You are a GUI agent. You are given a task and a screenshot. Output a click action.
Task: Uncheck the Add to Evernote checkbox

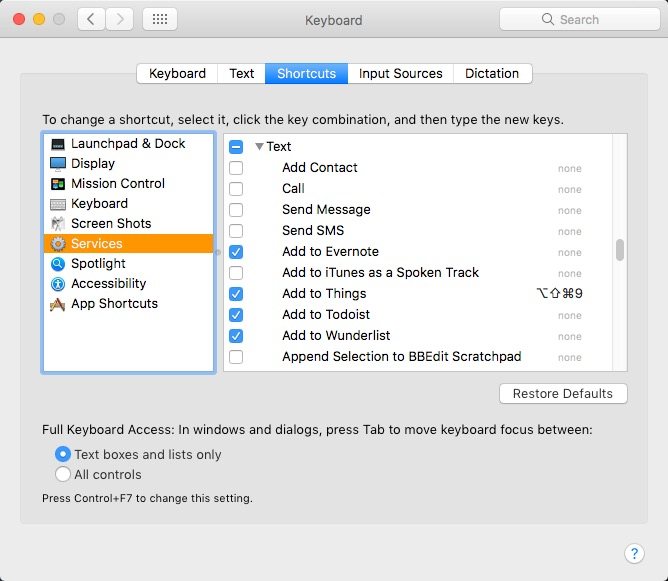coord(236,252)
